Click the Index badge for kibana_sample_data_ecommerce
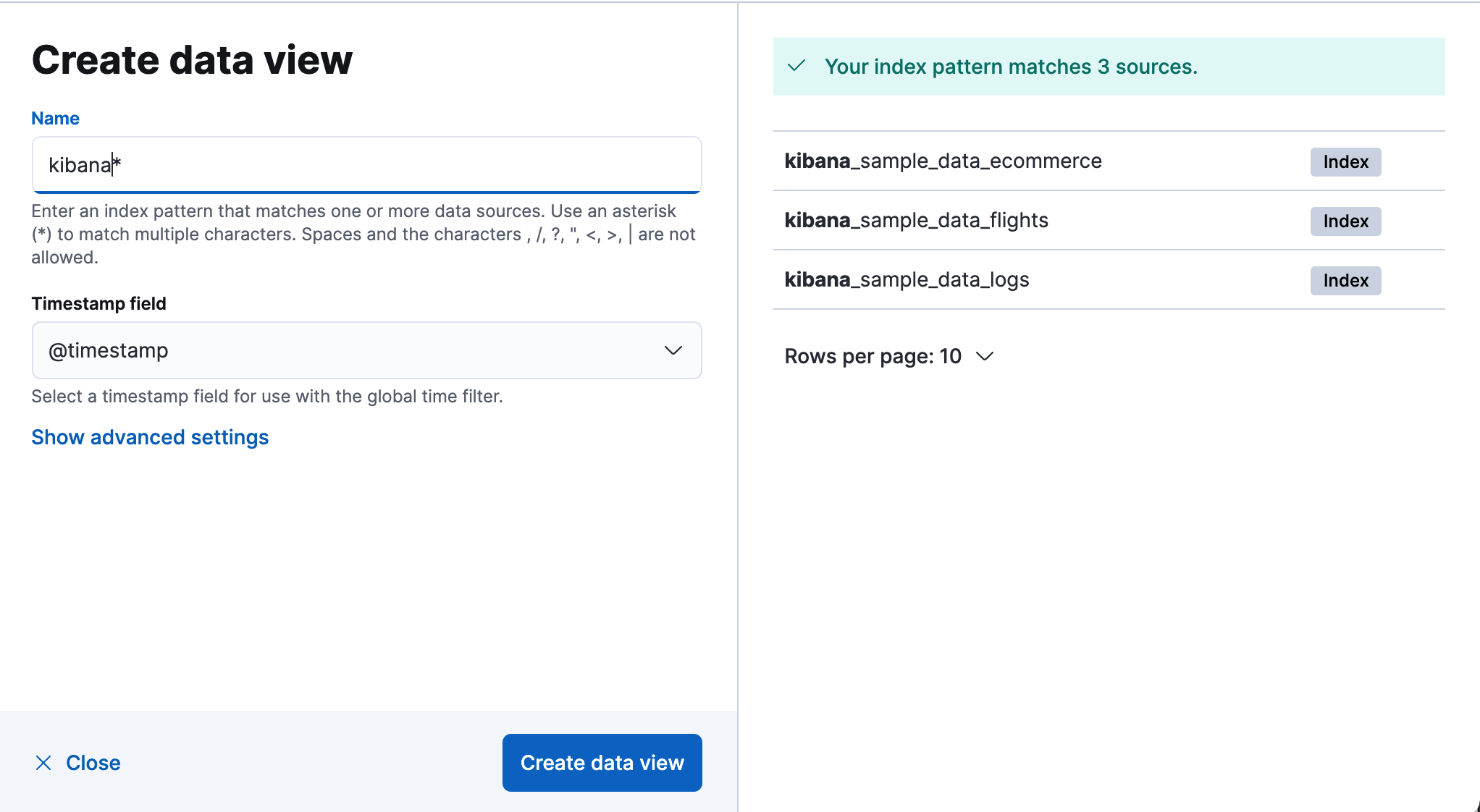 (1345, 161)
